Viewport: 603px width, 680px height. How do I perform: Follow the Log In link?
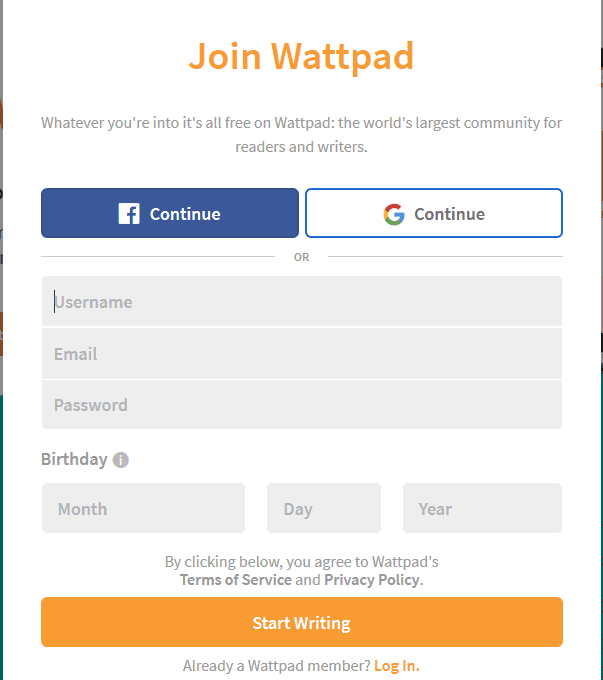tap(397, 666)
